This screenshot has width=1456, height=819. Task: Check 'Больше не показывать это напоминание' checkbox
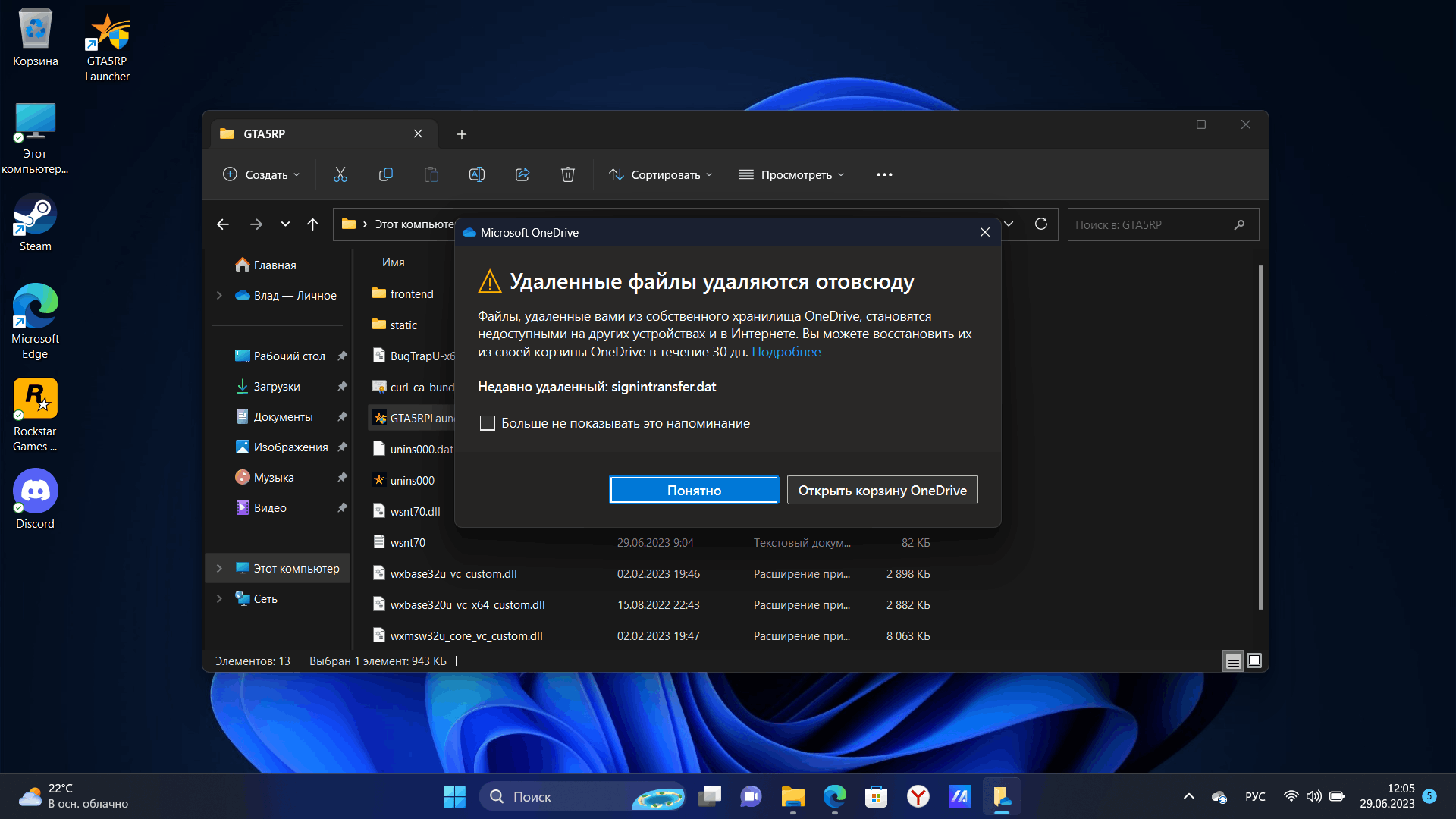488,423
